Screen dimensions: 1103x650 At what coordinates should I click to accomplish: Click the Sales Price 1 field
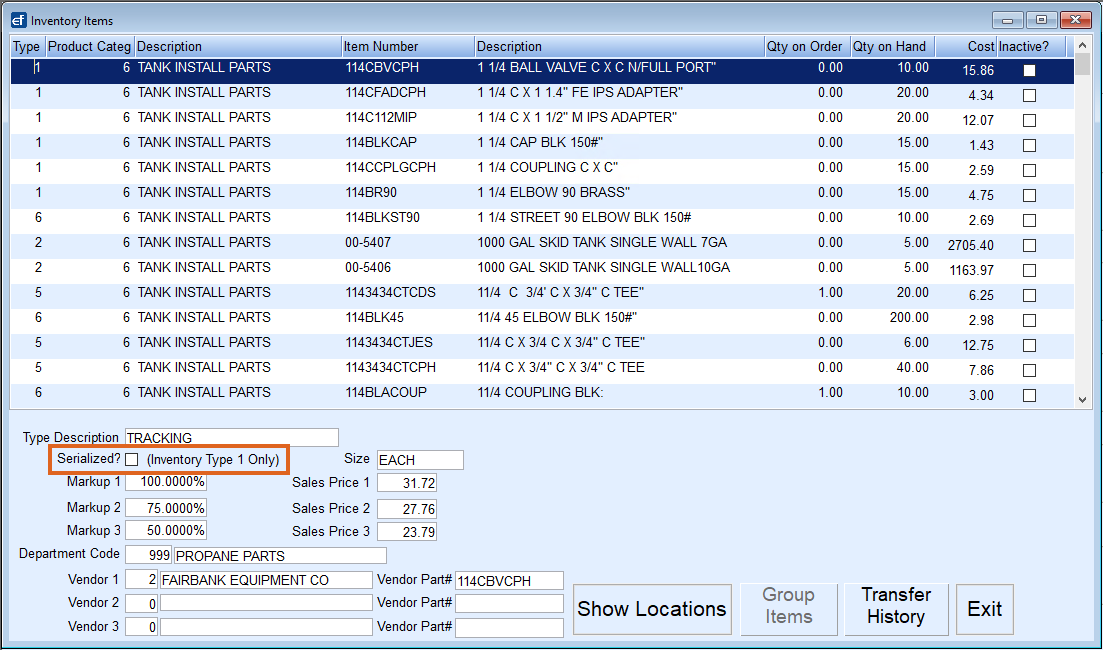coord(406,483)
